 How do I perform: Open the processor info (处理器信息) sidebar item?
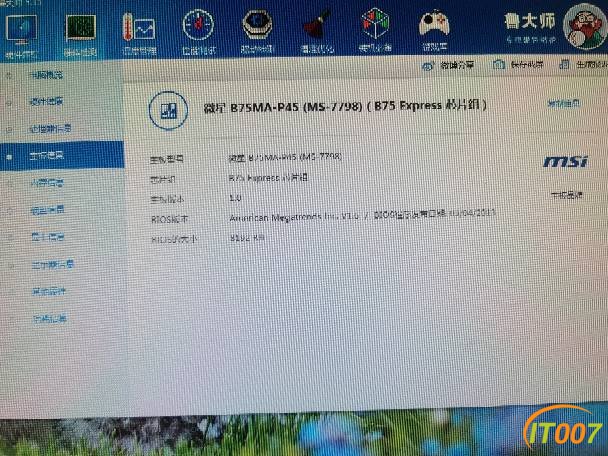50,128
